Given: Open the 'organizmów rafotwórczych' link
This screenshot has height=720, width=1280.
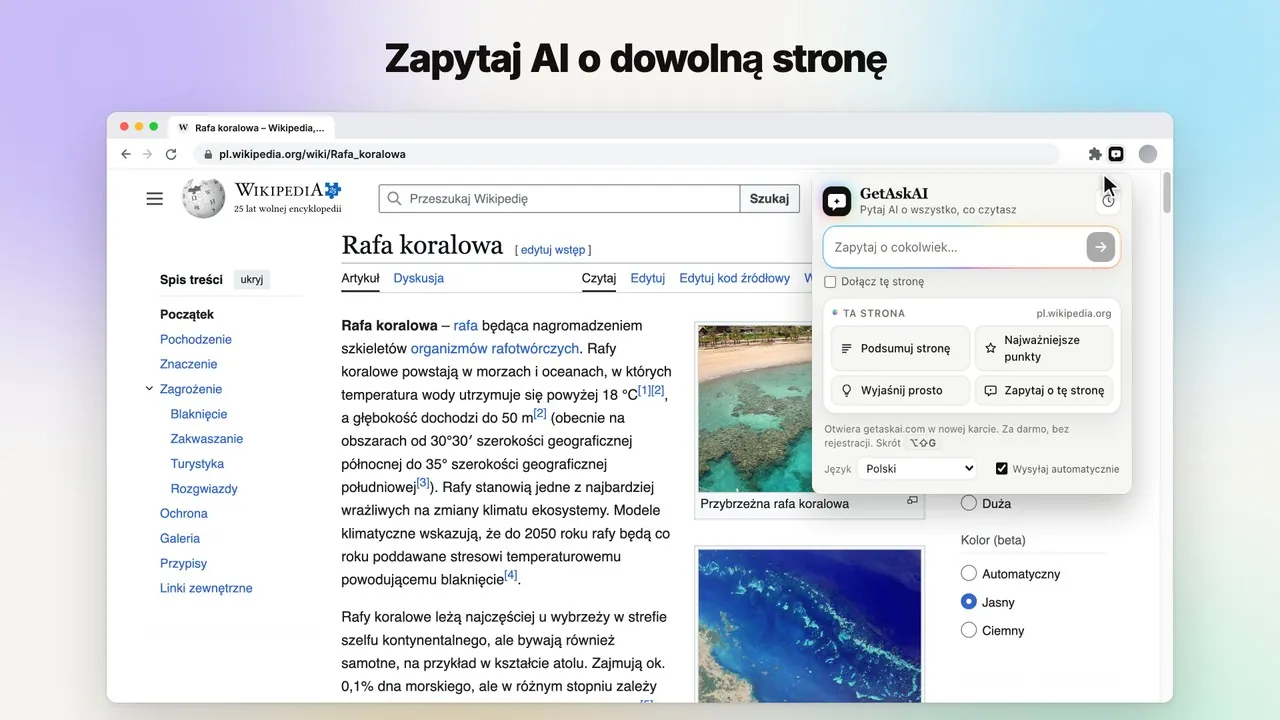Looking at the screenshot, I should pyautogui.click(x=494, y=349).
